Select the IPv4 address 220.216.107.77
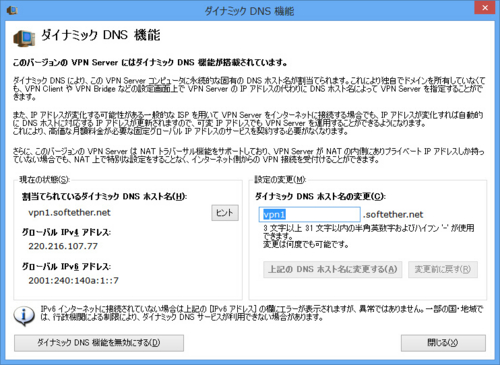 tap(63, 246)
